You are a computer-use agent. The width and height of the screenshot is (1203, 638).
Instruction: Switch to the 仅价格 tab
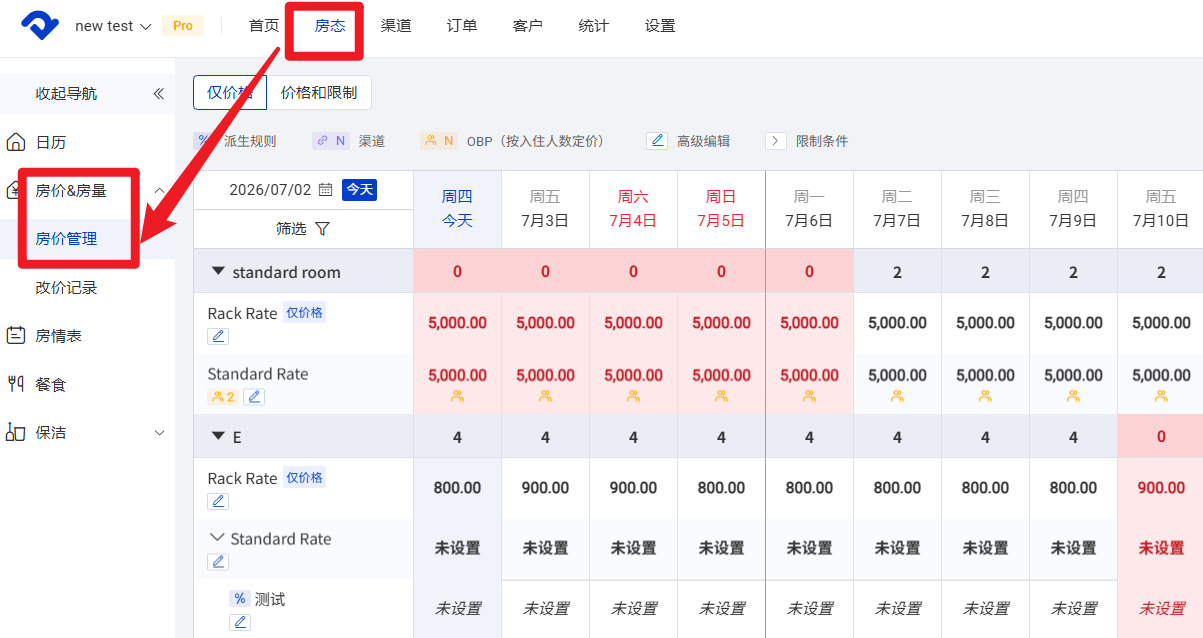(230, 93)
